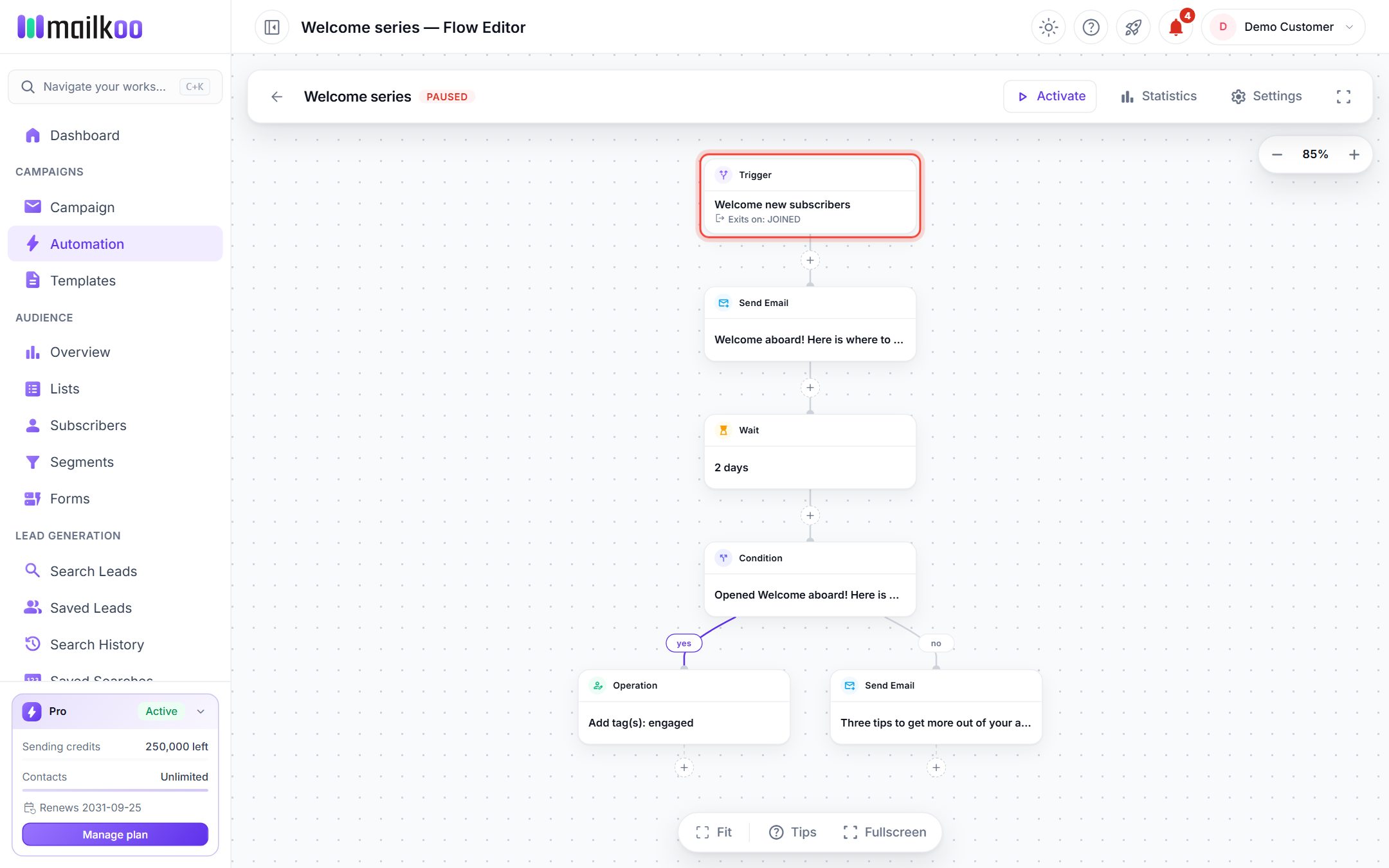Add step below the Wait node
This screenshot has height=868, width=1389.
810,516
